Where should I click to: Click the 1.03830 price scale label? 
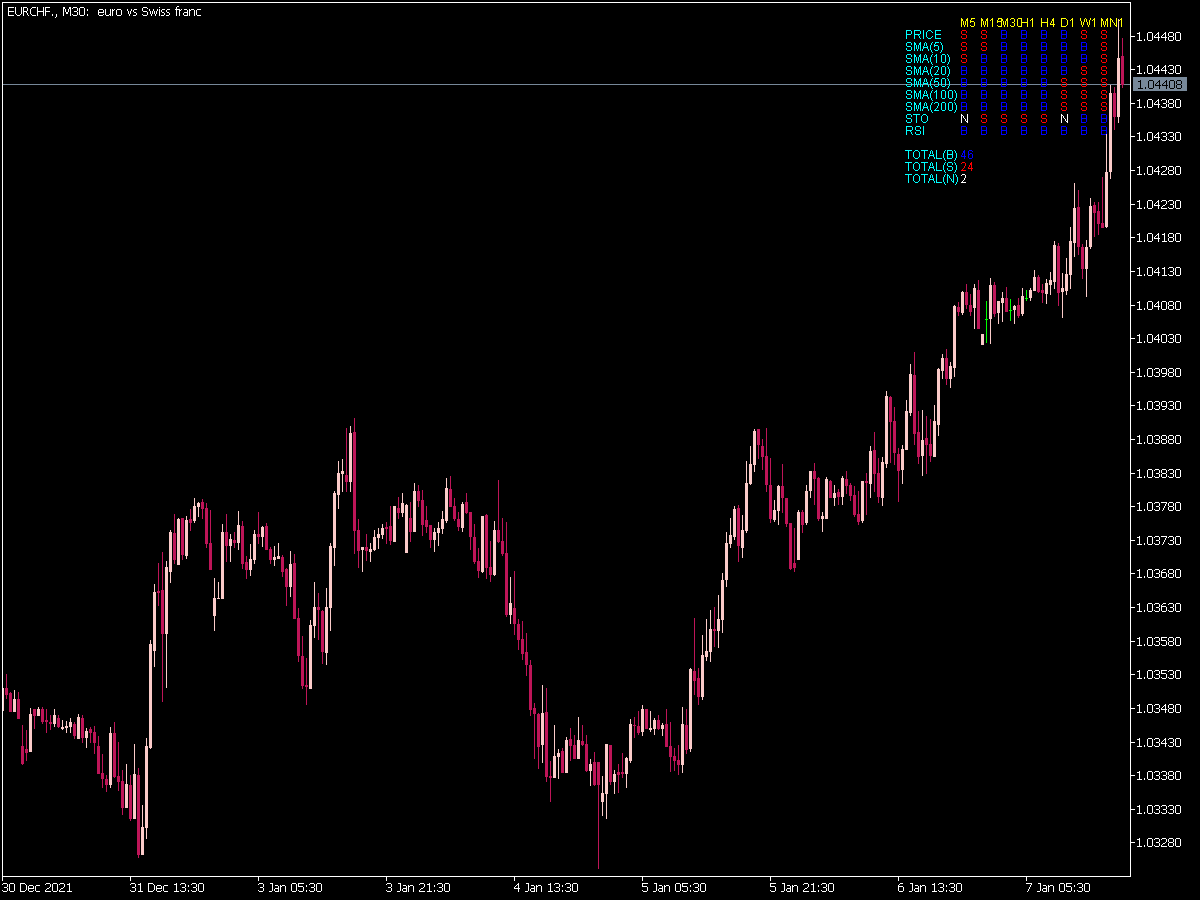point(1157,473)
